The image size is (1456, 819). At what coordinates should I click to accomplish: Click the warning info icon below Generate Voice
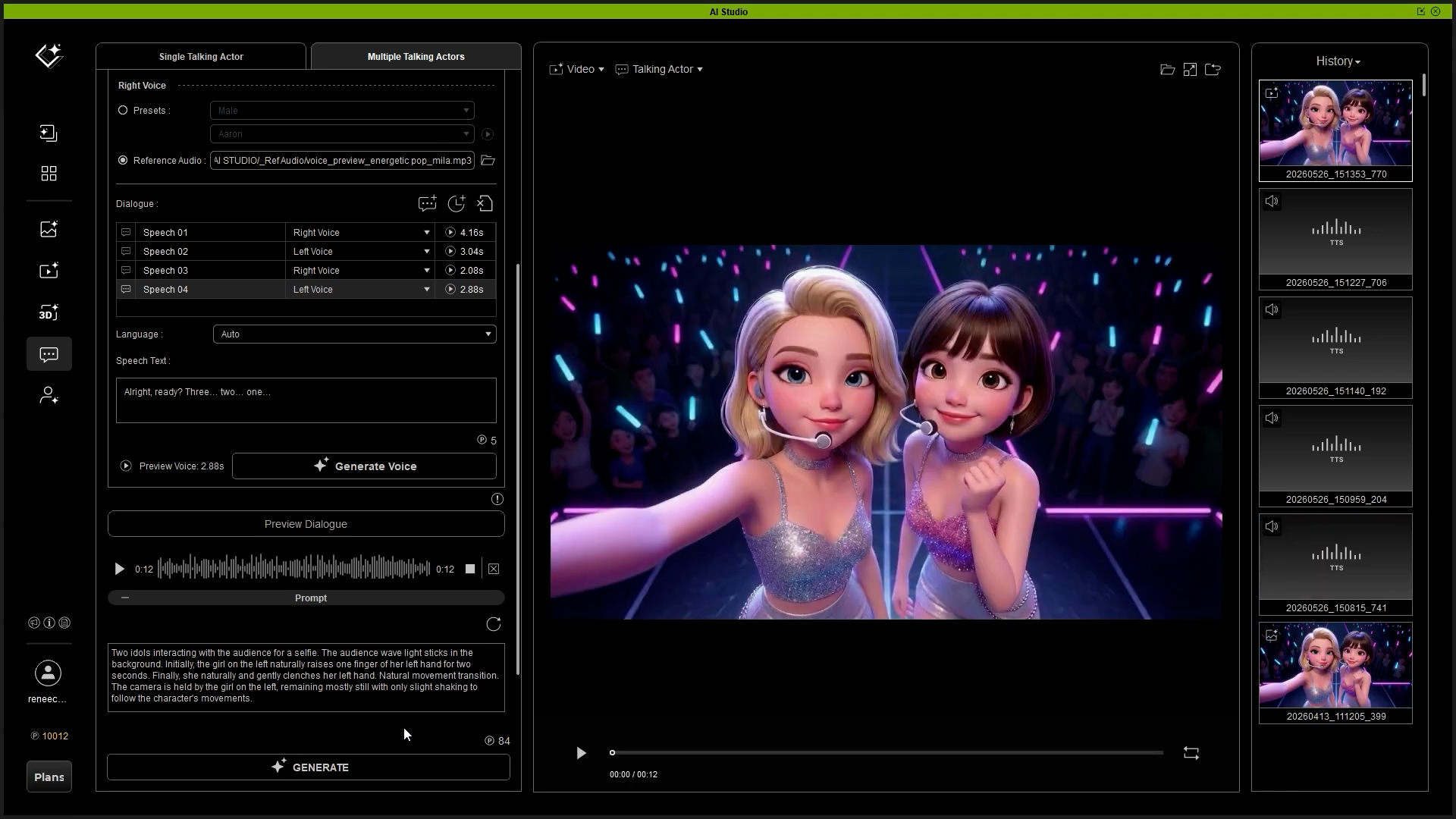pyautogui.click(x=497, y=499)
